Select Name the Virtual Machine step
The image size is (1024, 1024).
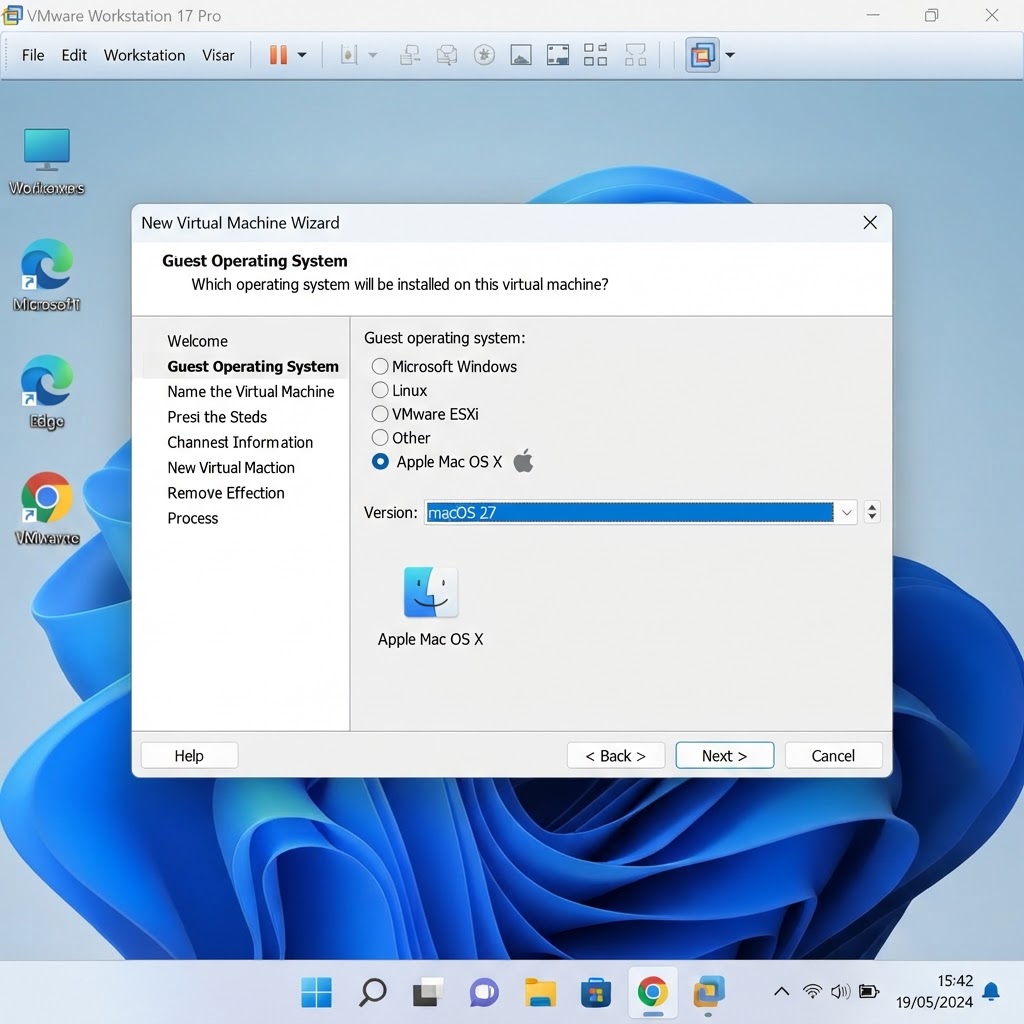coord(251,392)
